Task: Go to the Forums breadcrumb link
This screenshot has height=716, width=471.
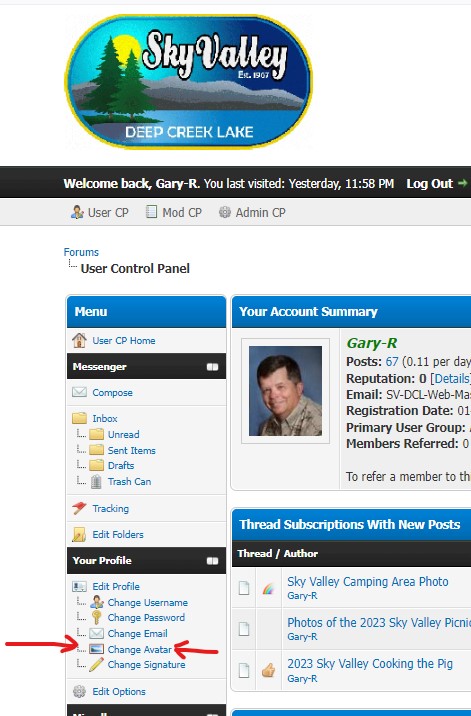Action: [81, 252]
